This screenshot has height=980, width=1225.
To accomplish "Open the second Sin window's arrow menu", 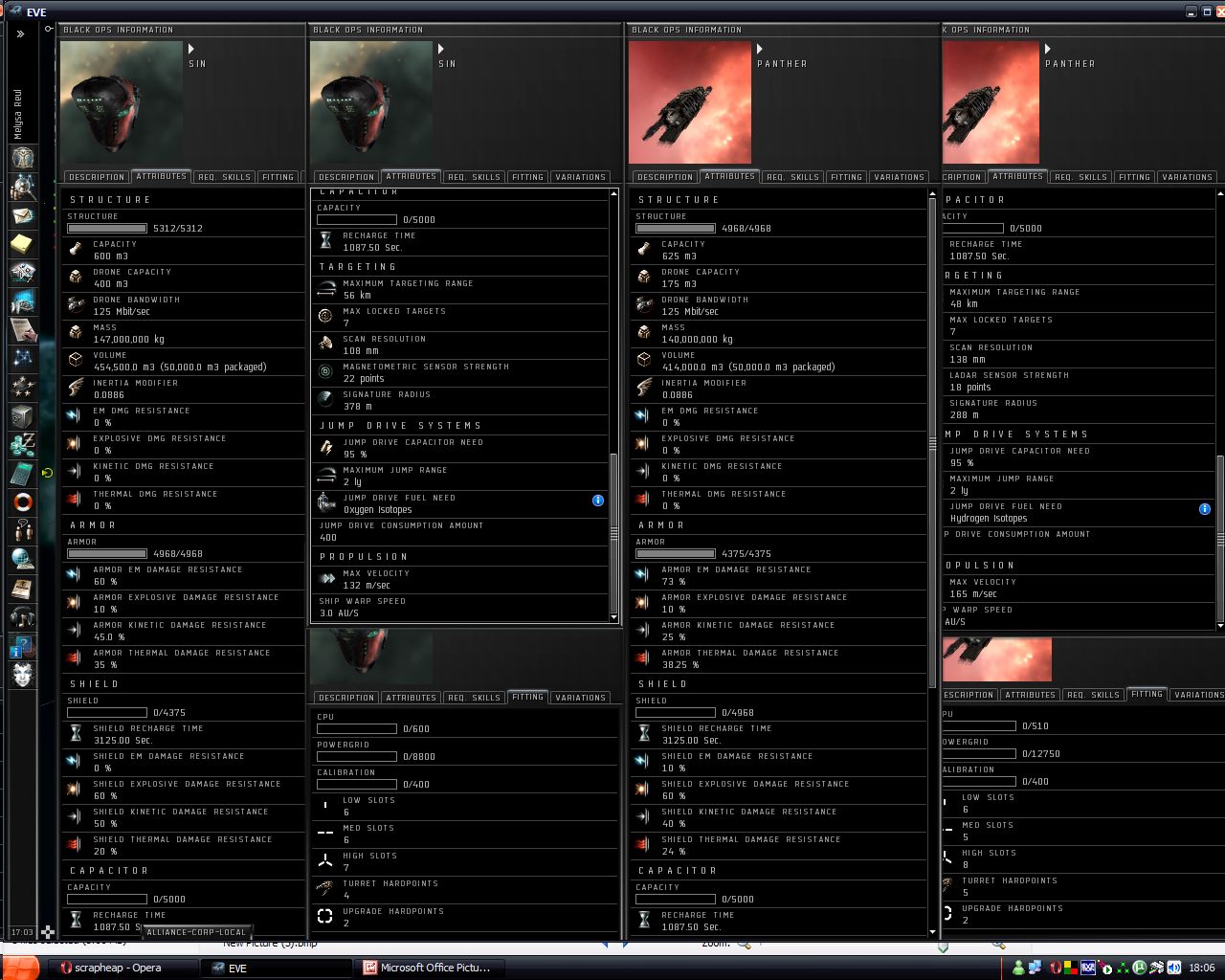I will (x=441, y=48).
